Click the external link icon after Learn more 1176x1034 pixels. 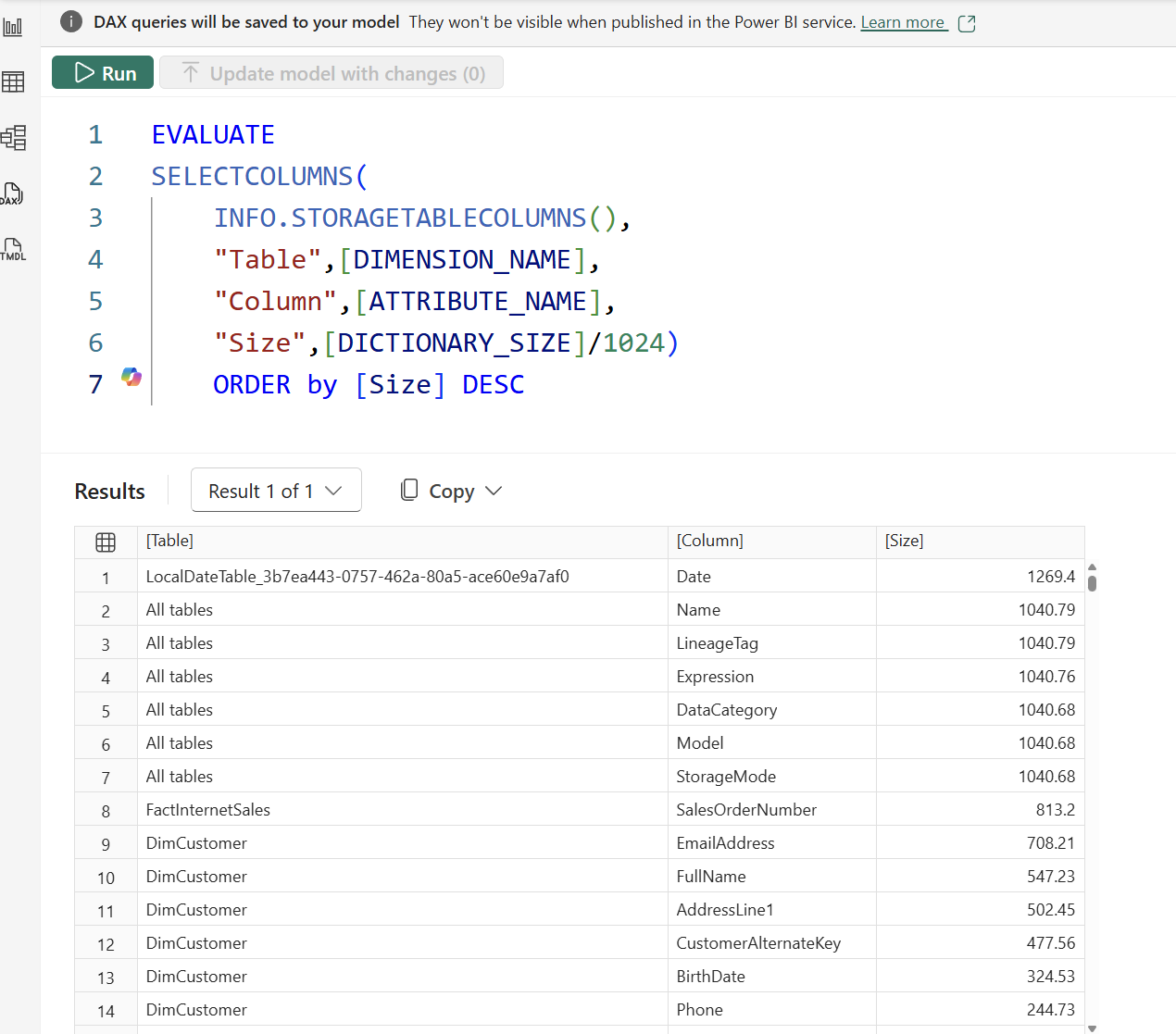(x=967, y=24)
